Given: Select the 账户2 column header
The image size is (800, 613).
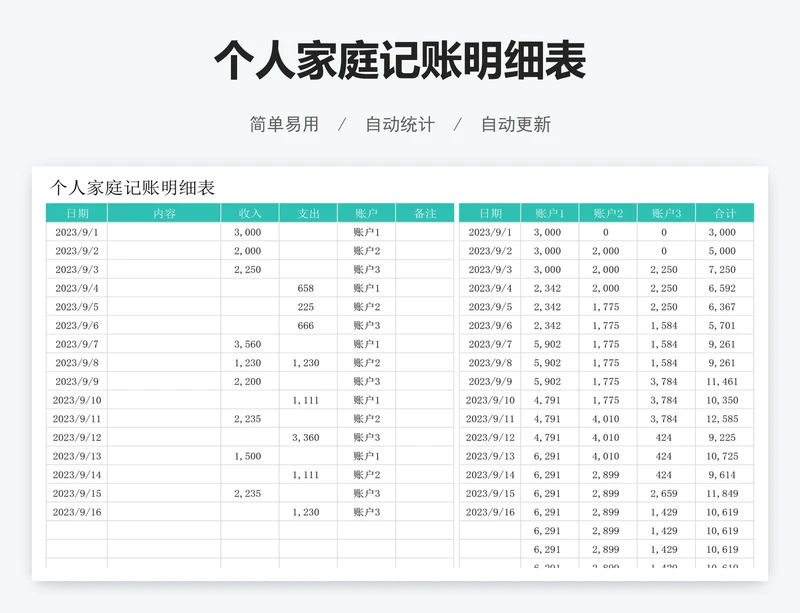Looking at the screenshot, I should pos(608,213).
